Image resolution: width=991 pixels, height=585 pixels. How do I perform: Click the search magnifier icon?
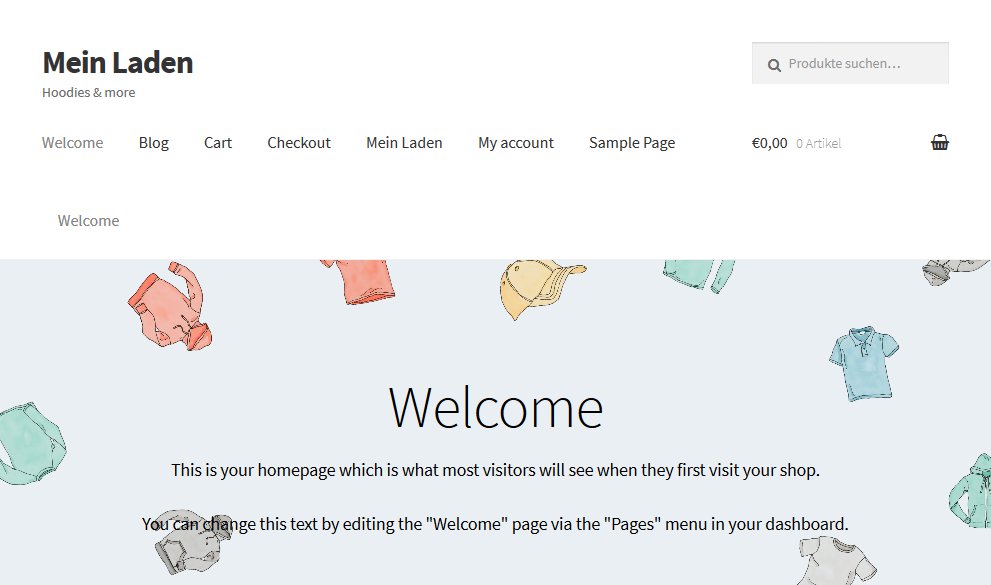(774, 65)
